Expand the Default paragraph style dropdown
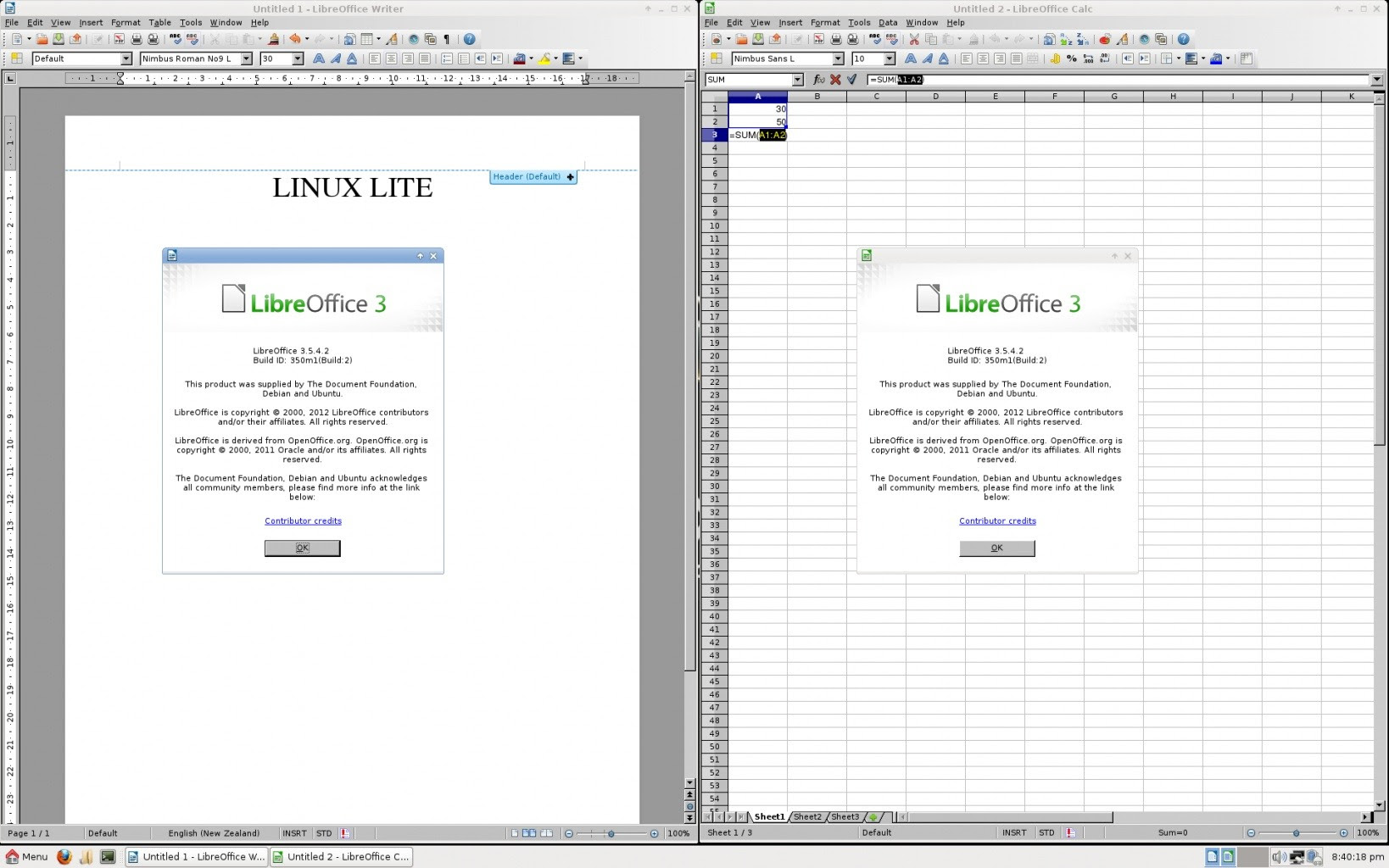This screenshot has height=868, width=1389. tap(126, 58)
